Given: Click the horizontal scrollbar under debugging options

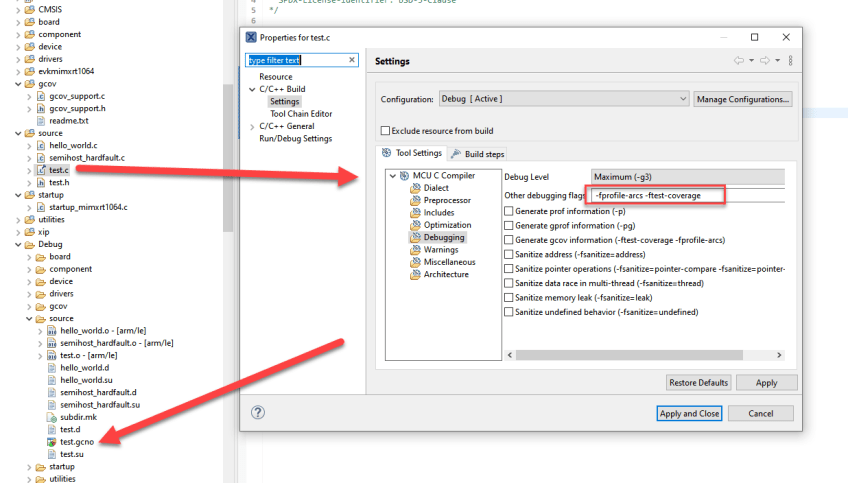Looking at the screenshot, I should coord(640,354).
